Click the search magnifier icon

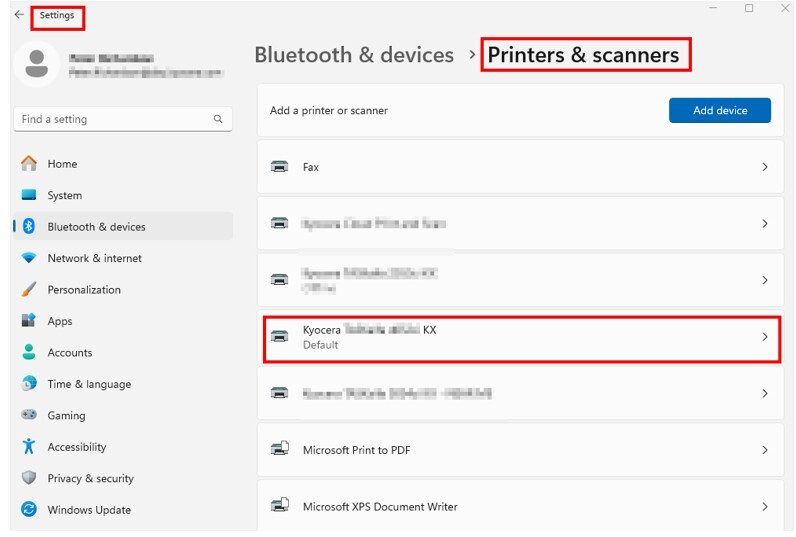point(218,119)
